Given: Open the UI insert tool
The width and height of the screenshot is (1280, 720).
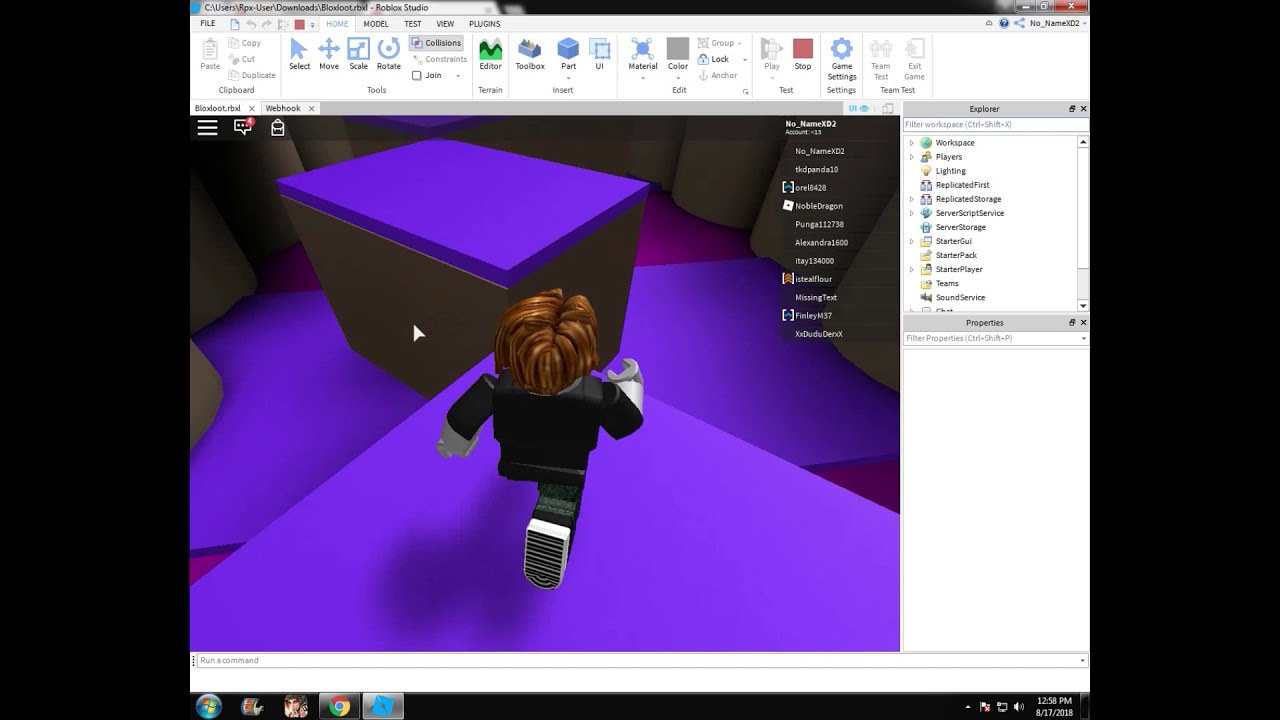Looking at the screenshot, I should tap(600, 54).
